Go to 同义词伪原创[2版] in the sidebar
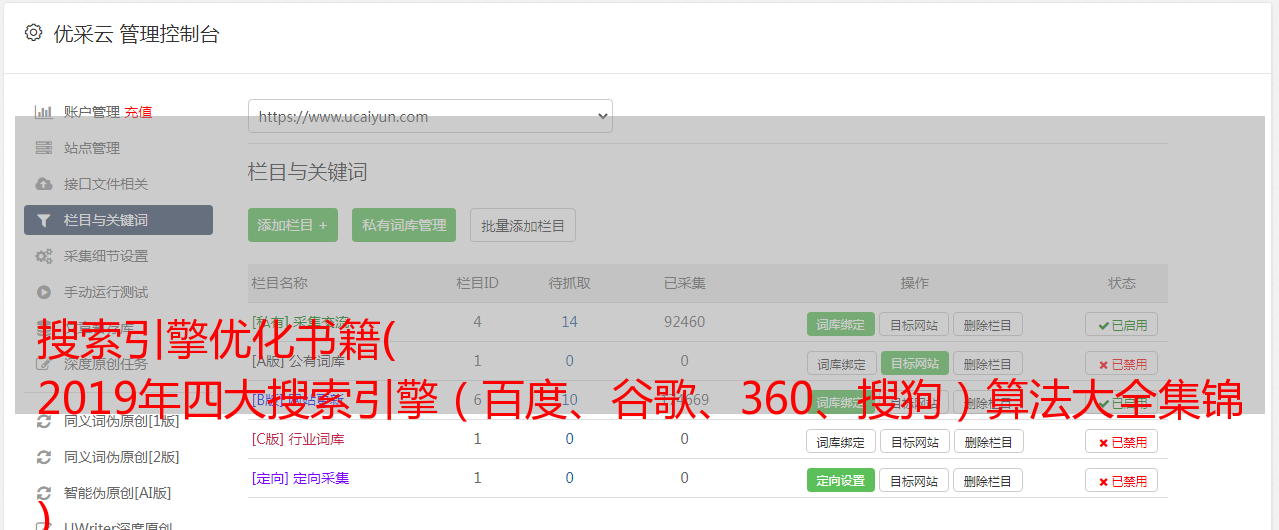Viewport: 1279px width, 530px height. click(122, 457)
